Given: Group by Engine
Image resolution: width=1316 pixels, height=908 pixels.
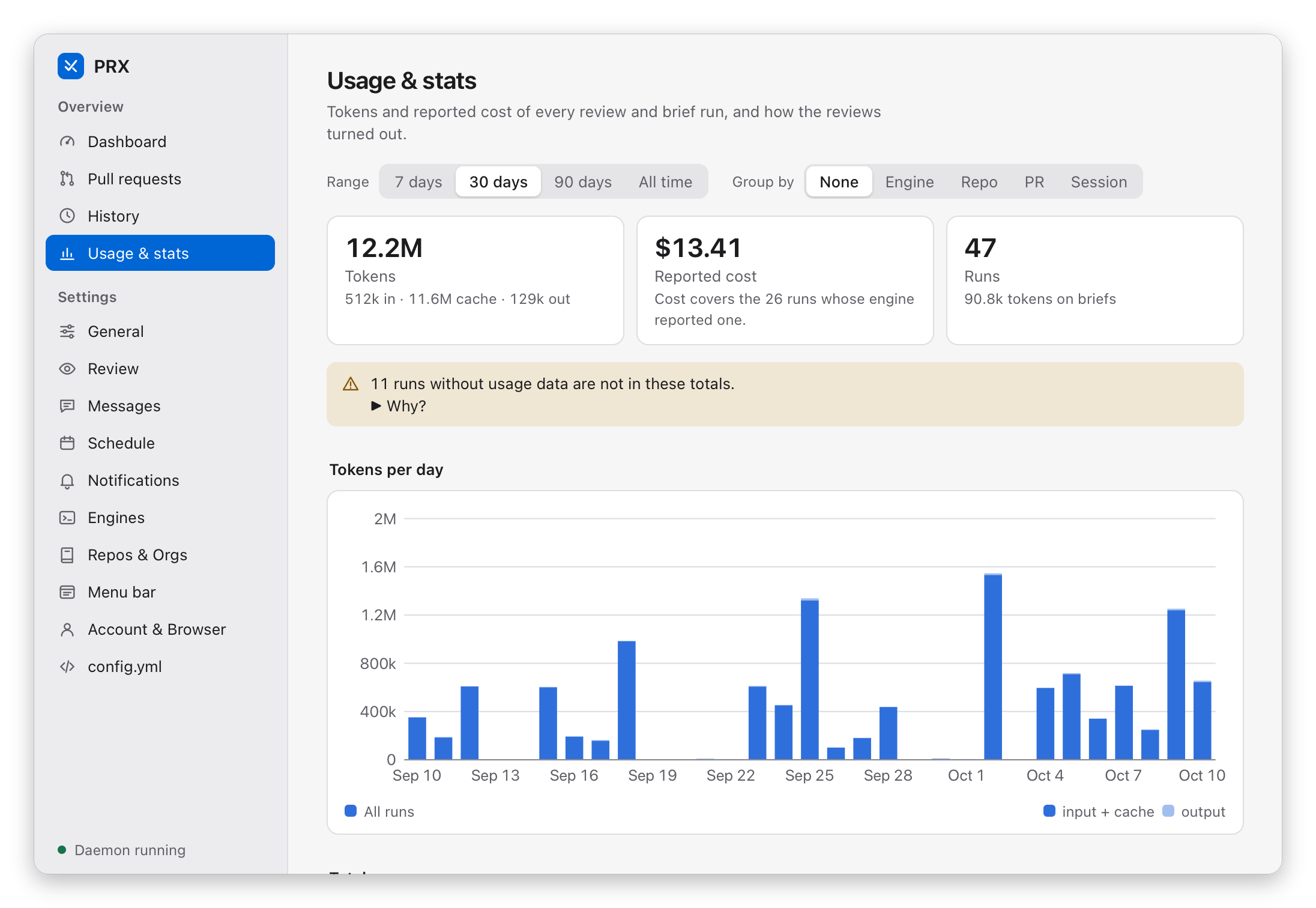Looking at the screenshot, I should coord(910,182).
